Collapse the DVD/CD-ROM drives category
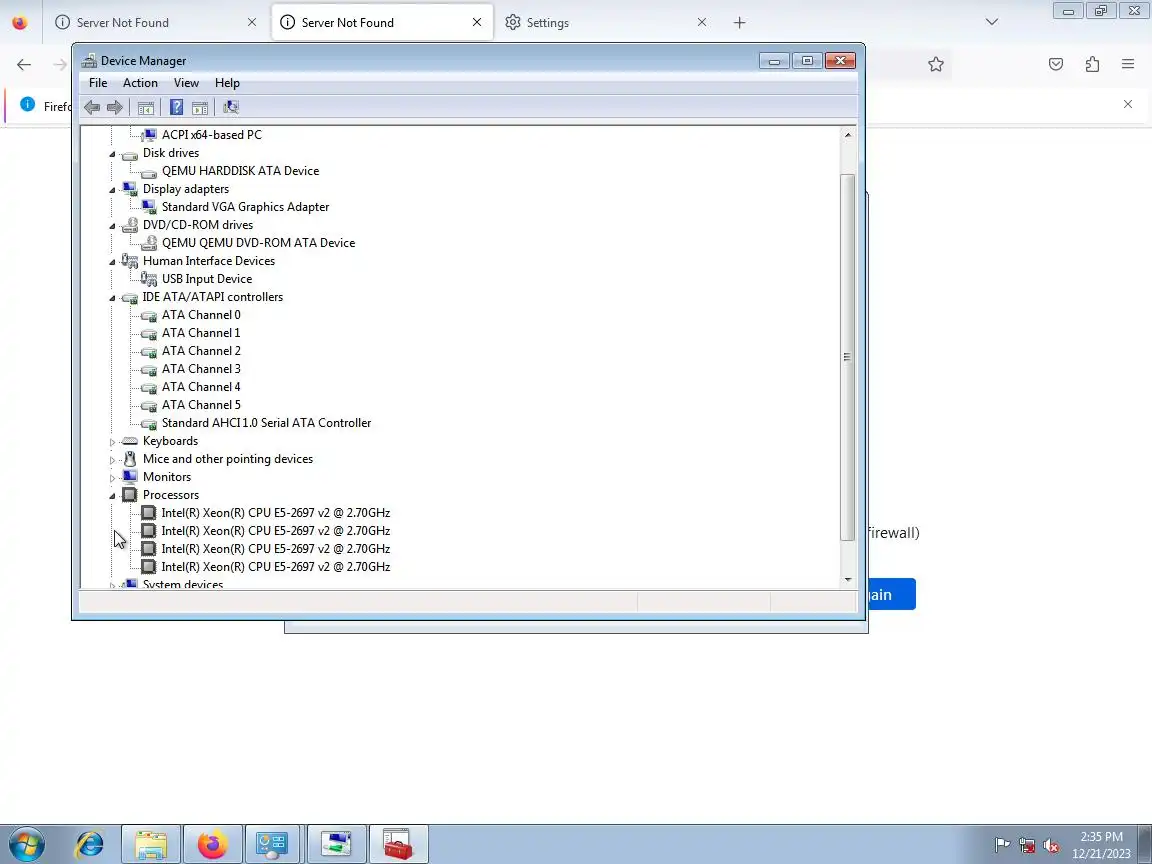The height and width of the screenshot is (864, 1152). 112,226
